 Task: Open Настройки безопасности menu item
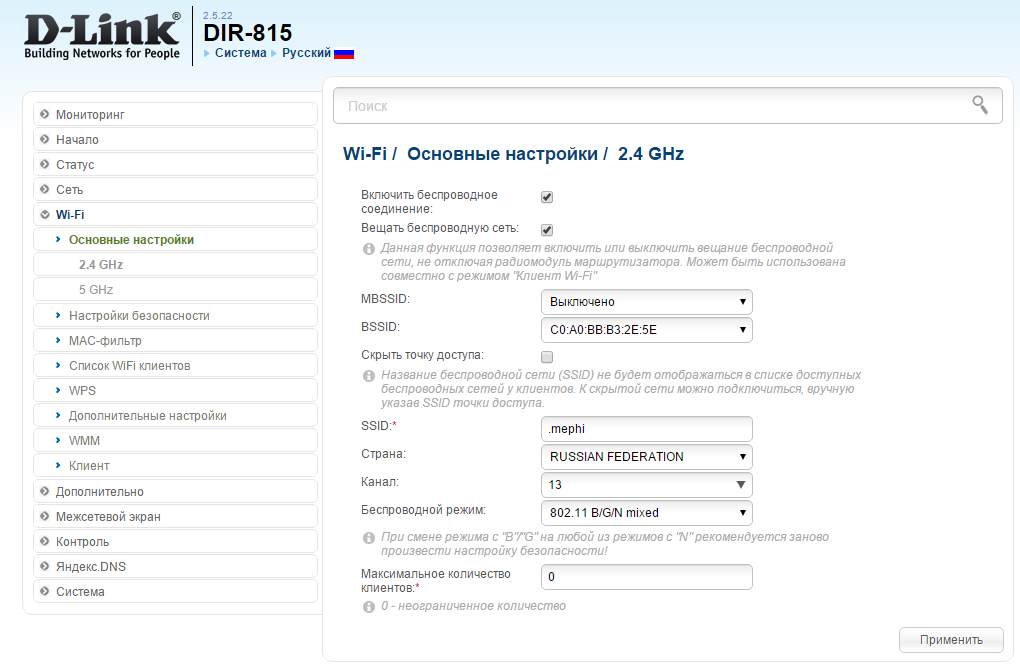pyautogui.click(x=139, y=316)
